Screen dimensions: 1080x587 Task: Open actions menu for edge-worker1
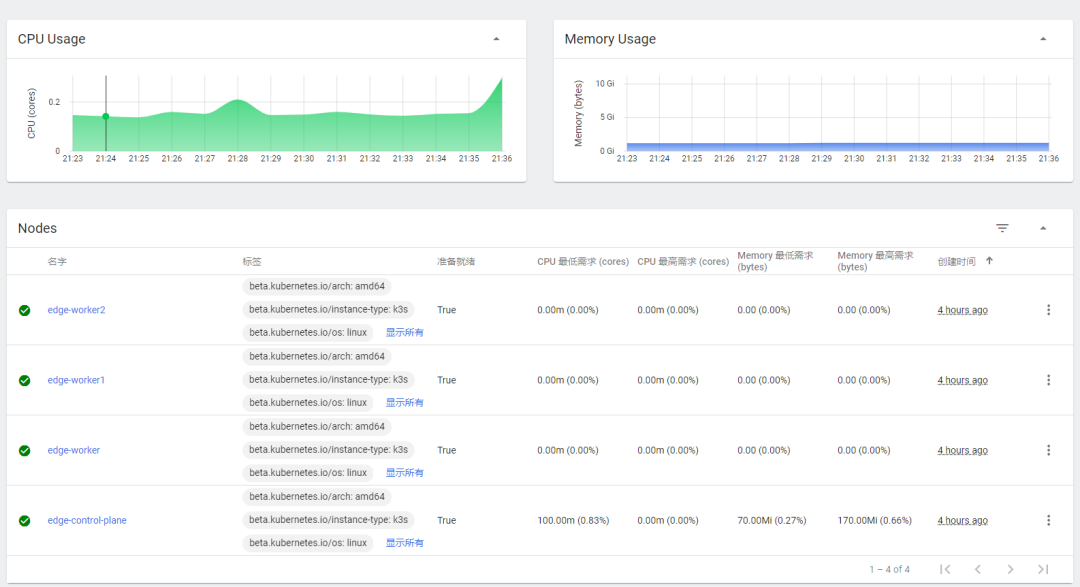tap(1048, 380)
